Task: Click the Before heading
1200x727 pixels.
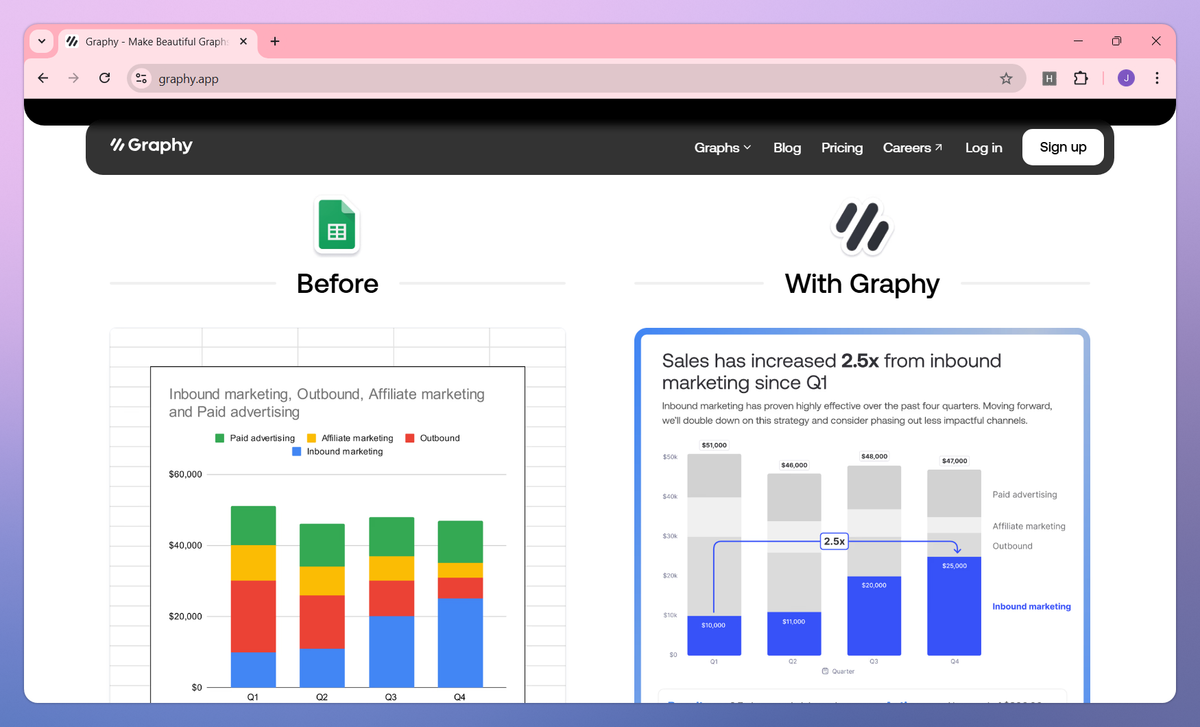Action: (x=338, y=283)
